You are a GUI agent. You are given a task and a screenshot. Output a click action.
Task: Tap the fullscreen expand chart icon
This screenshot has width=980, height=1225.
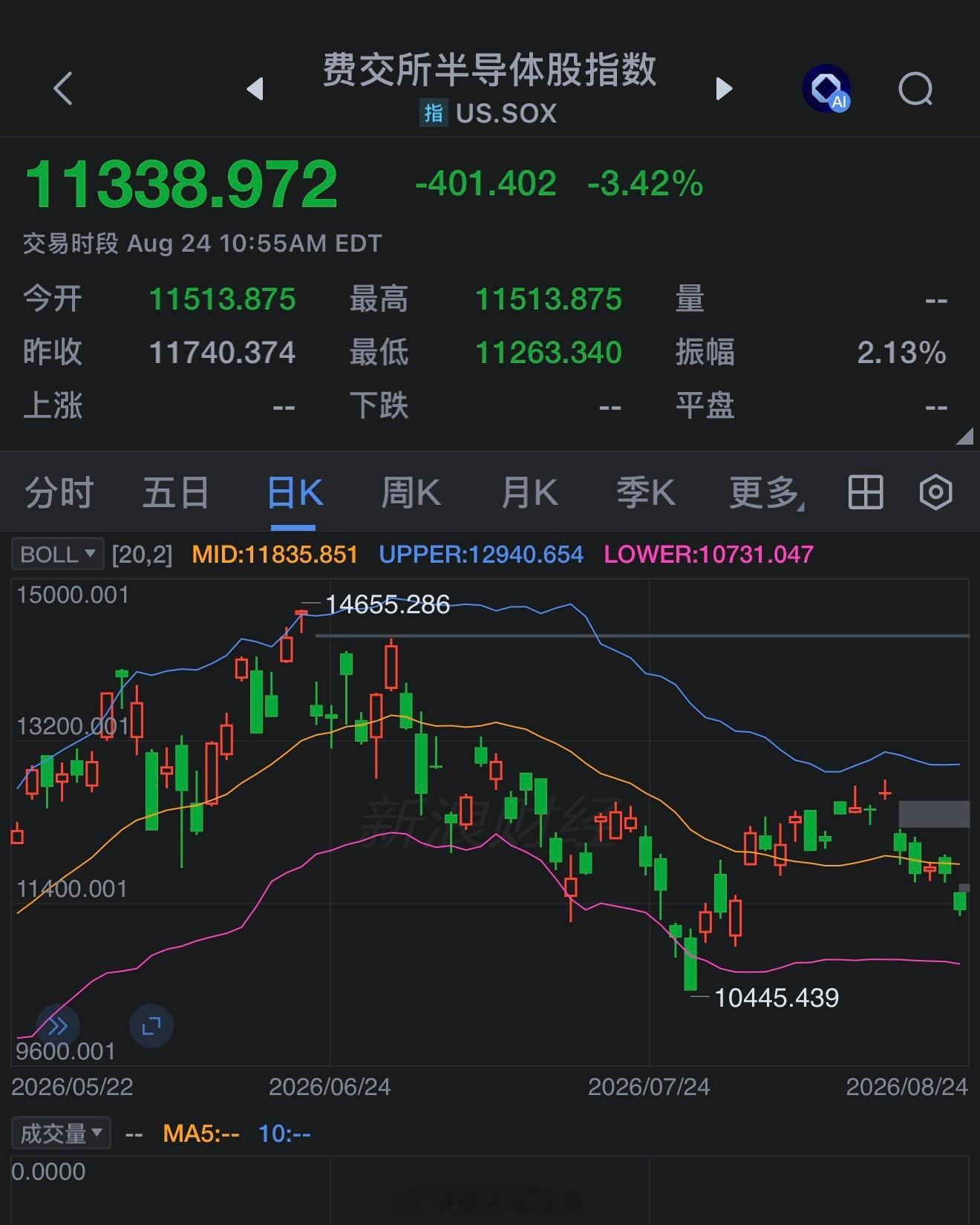pos(151,1026)
